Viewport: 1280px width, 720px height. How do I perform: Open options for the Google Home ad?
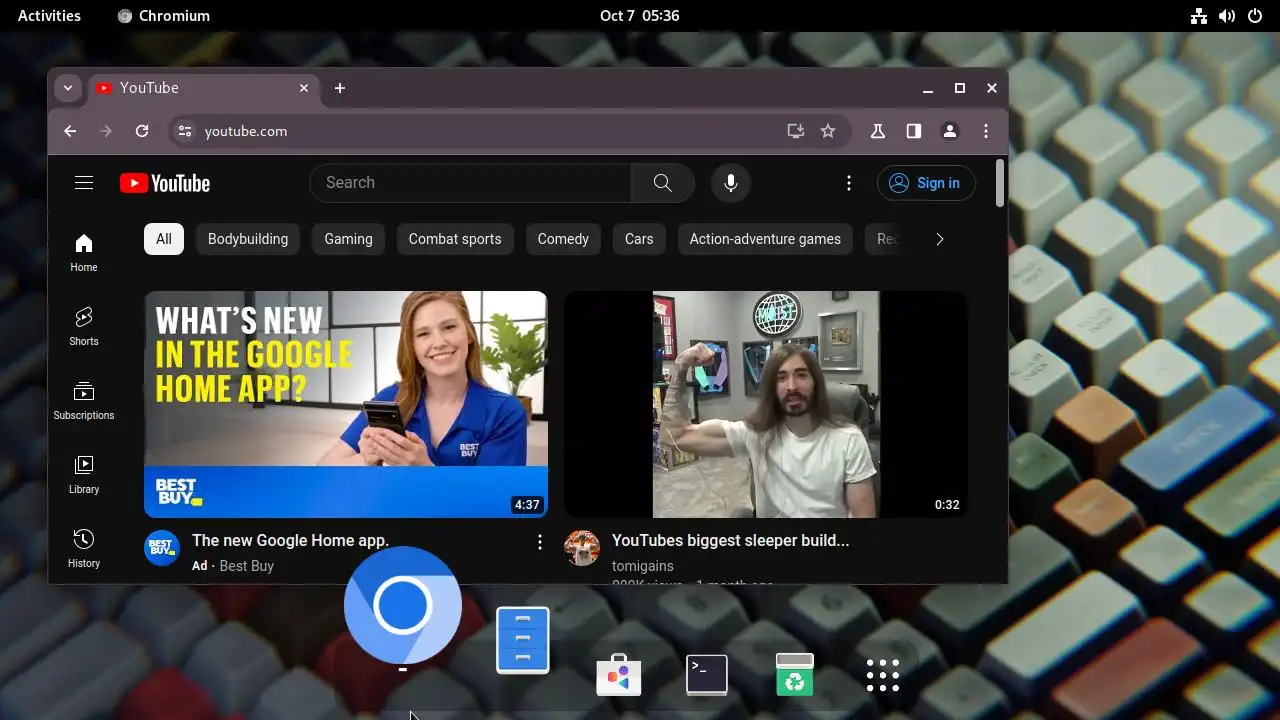click(x=540, y=542)
